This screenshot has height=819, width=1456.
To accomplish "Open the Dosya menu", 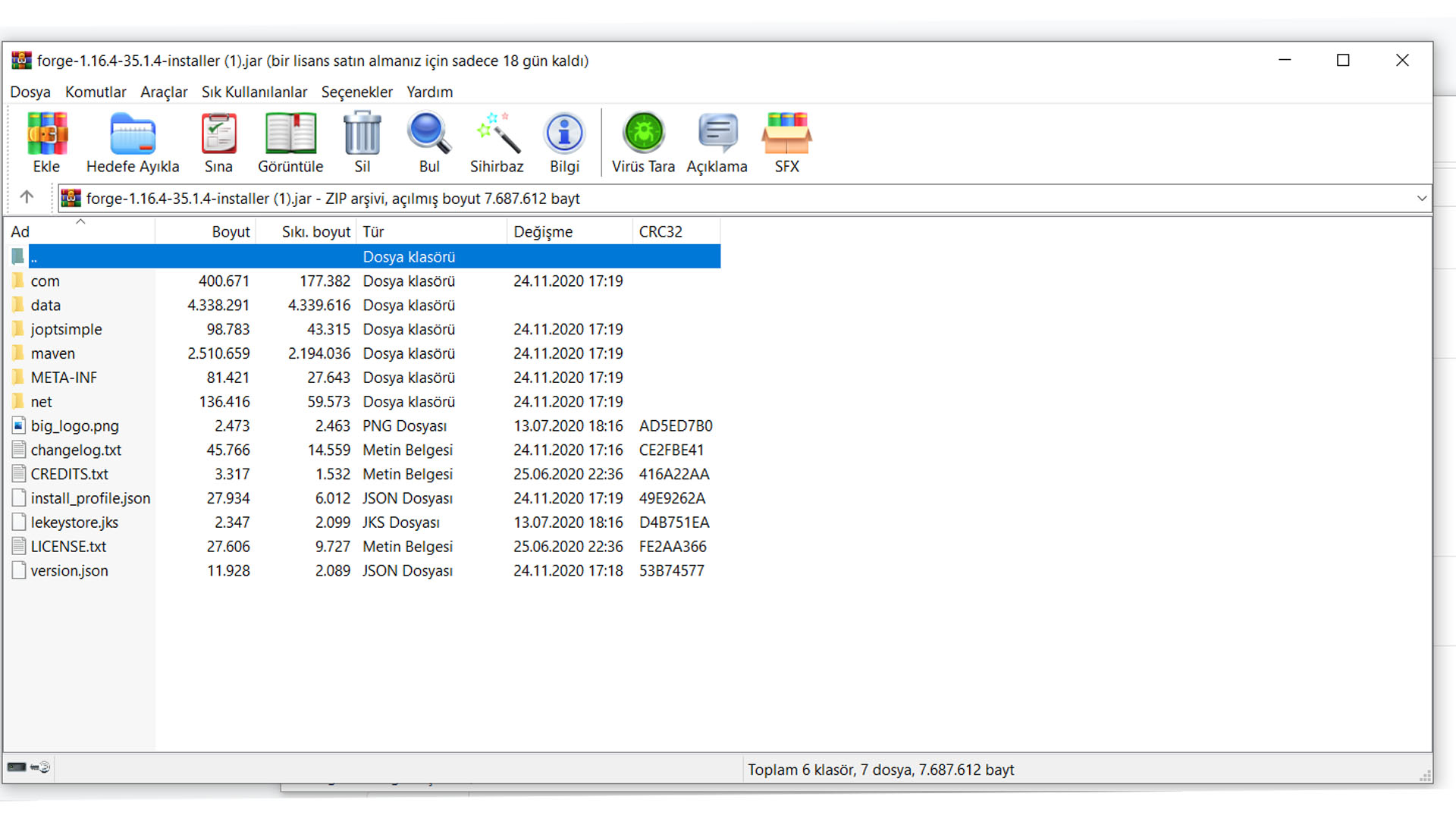I will point(30,92).
